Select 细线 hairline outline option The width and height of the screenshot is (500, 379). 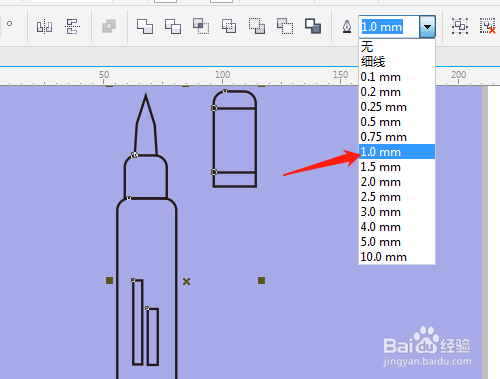[397, 62]
